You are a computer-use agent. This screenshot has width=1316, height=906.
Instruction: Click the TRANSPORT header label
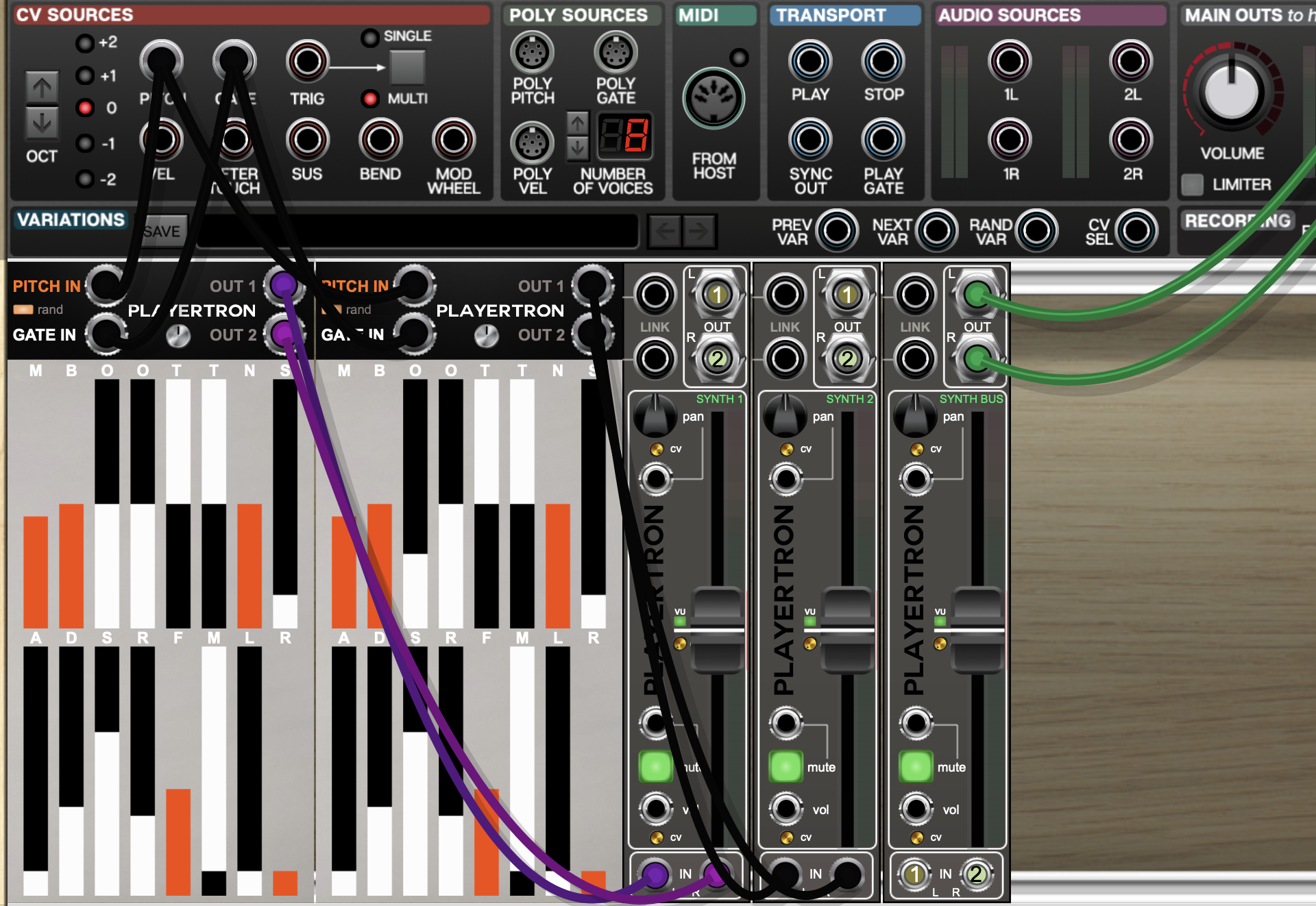(831, 15)
